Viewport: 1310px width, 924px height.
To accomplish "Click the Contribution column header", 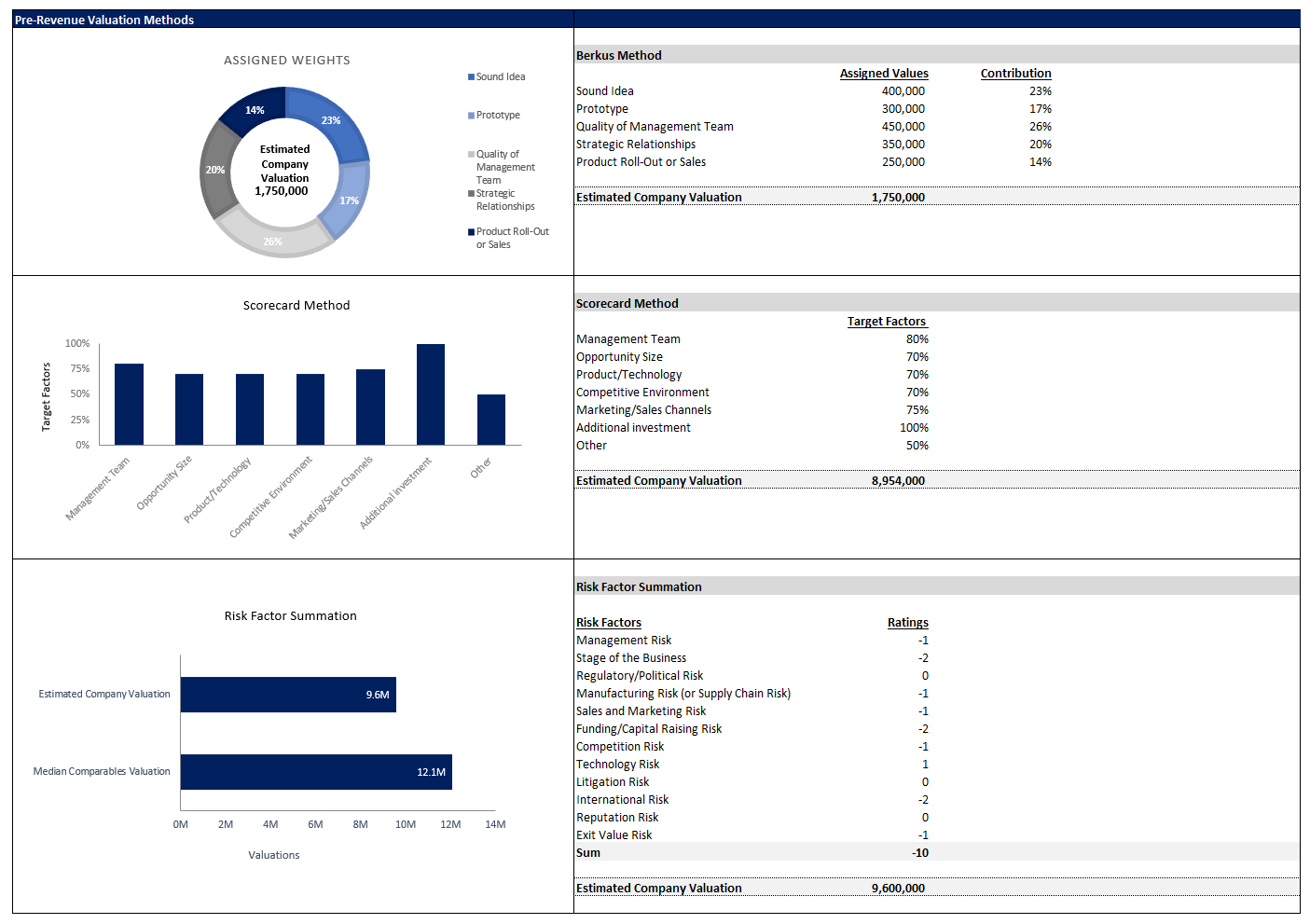I will (1015, 74).
